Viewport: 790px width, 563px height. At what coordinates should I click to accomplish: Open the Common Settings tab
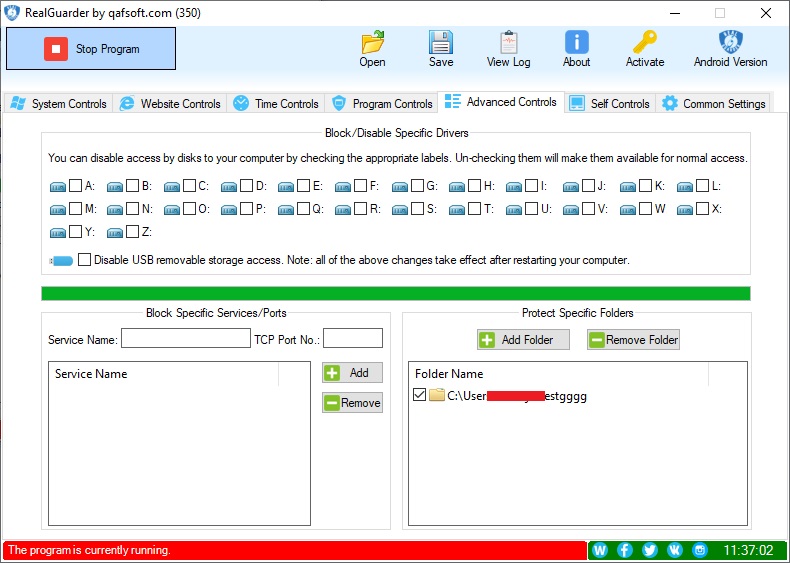tap(714, 103)
